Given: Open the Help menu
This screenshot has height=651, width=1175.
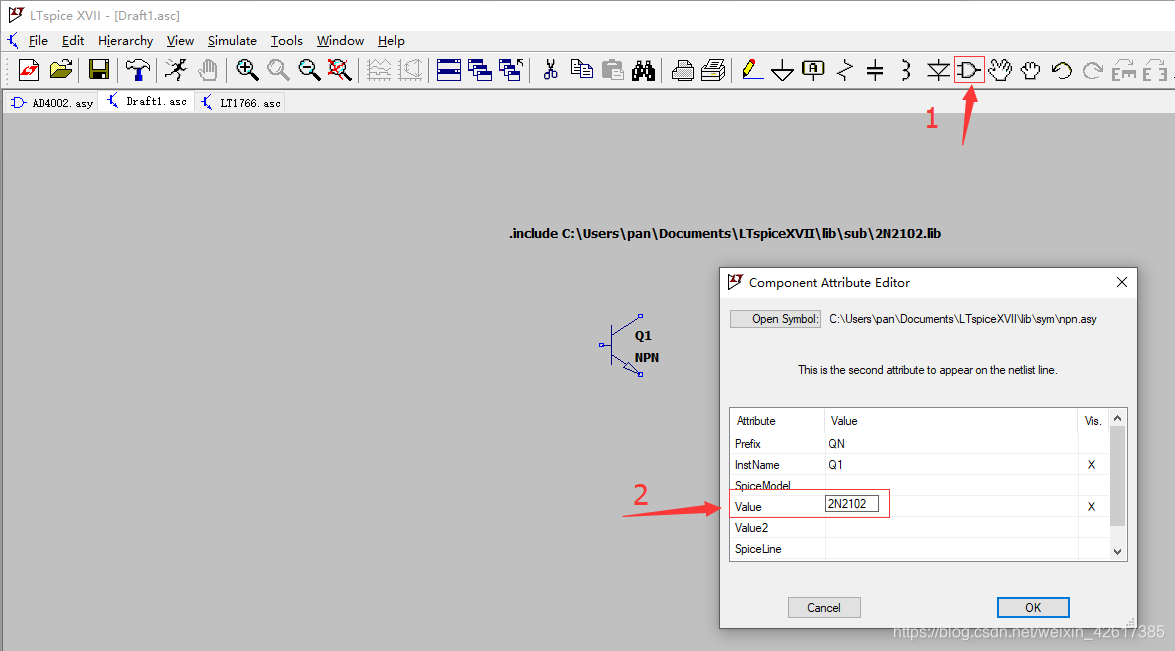Looking at the screenshot, I should pyautogui.click(x=391, y=40).
